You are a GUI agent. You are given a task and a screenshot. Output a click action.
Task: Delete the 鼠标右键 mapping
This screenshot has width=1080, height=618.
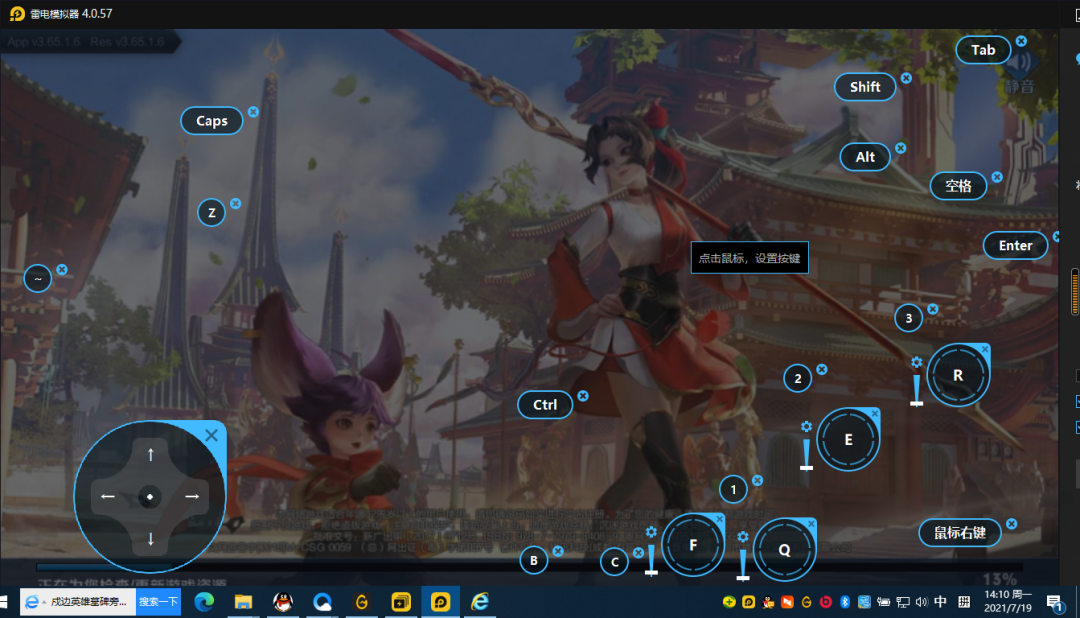pos(1012,524)
